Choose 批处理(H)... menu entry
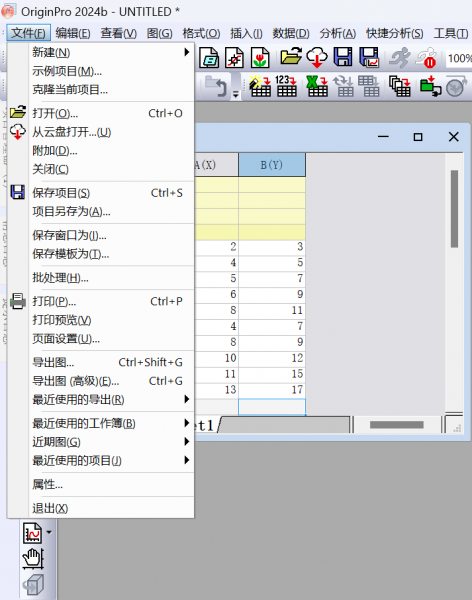 pyautogui.click(x=111, y=277)
